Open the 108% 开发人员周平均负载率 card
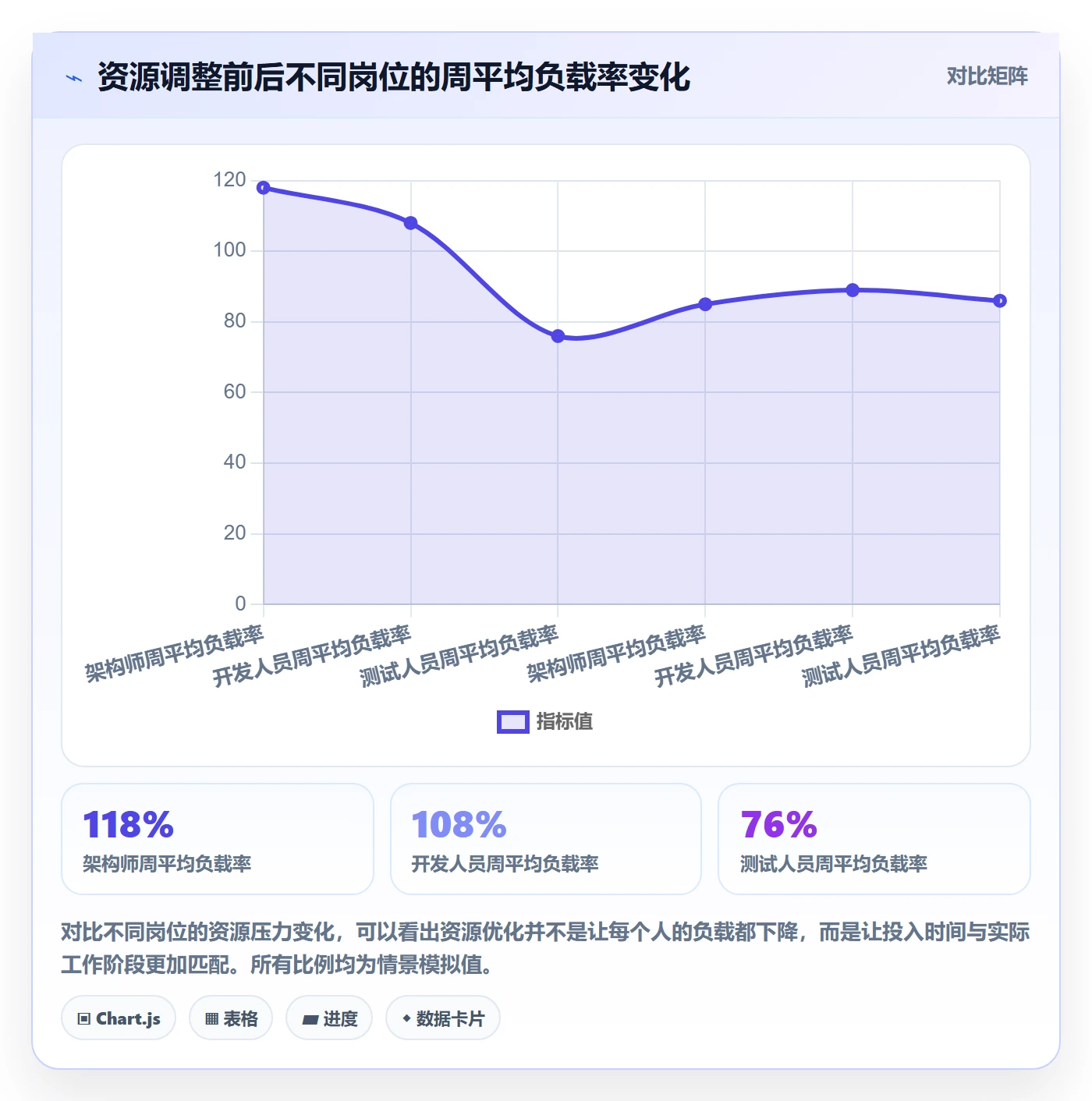The width and height of the screenshot is (1092, 1101). [x=546, y=839]
